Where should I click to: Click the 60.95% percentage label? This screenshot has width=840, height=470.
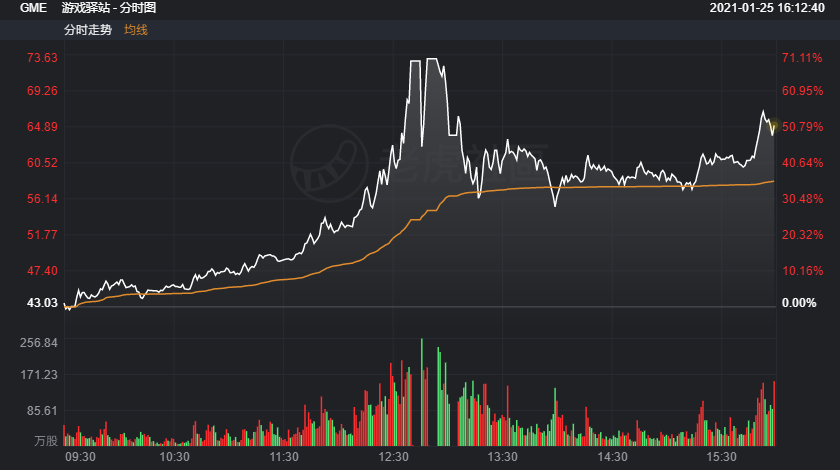(x=802, y=91)
